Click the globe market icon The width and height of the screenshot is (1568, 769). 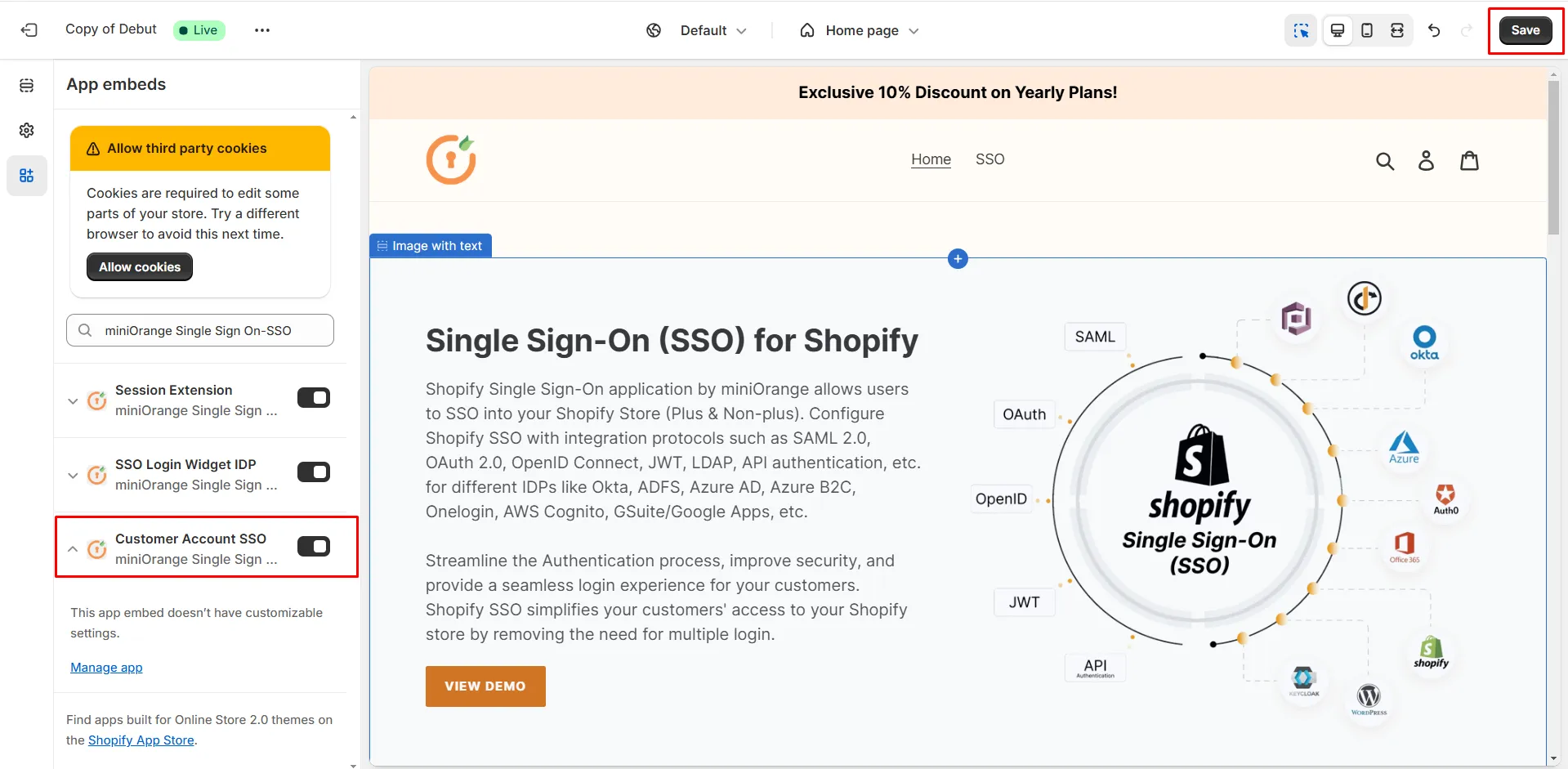coord(654,30)
